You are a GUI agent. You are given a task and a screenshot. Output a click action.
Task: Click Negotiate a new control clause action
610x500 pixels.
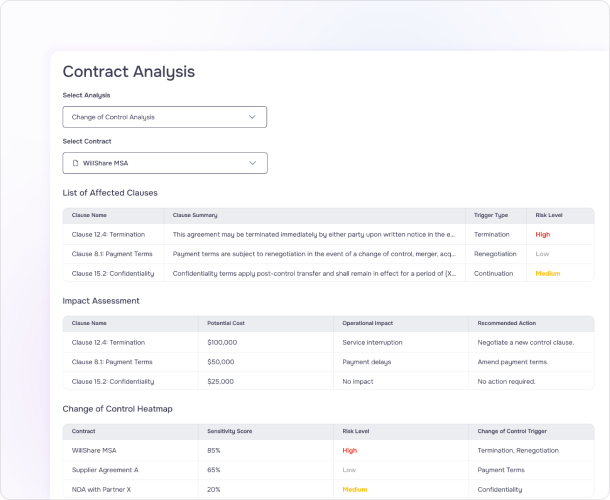tap(526, 342)
